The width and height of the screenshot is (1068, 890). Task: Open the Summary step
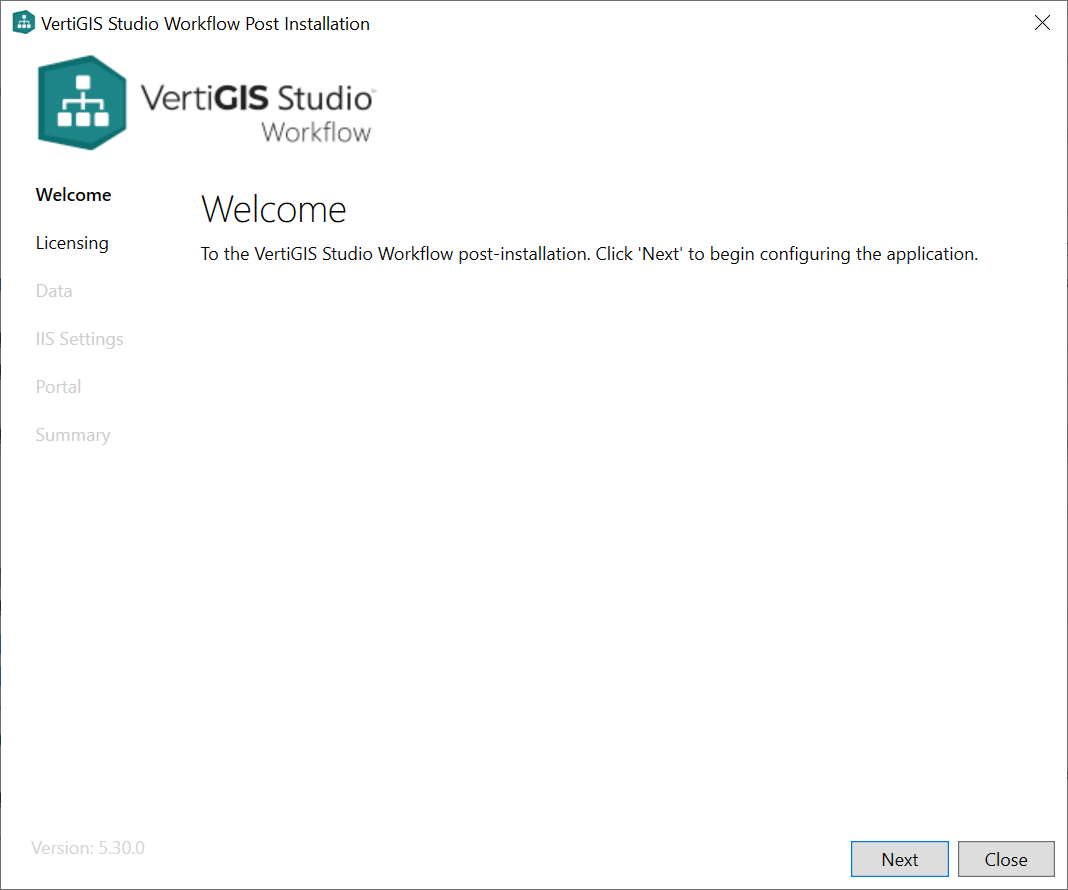point(72,435)
